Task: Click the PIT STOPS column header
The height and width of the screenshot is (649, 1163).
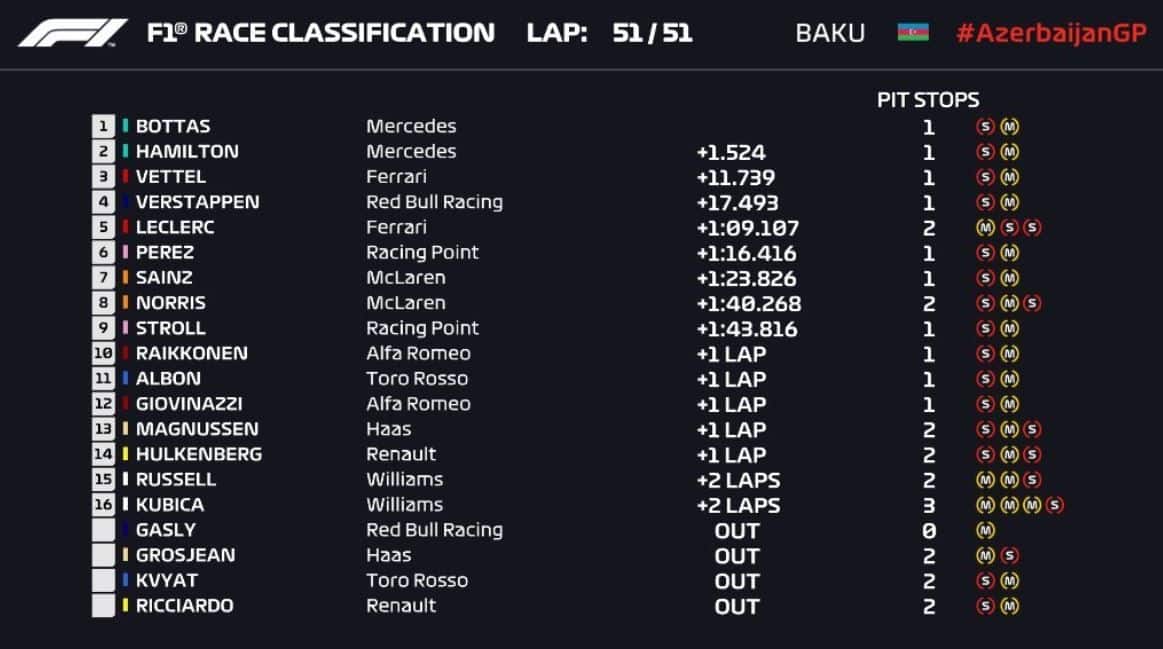Action: pos(928,100)
